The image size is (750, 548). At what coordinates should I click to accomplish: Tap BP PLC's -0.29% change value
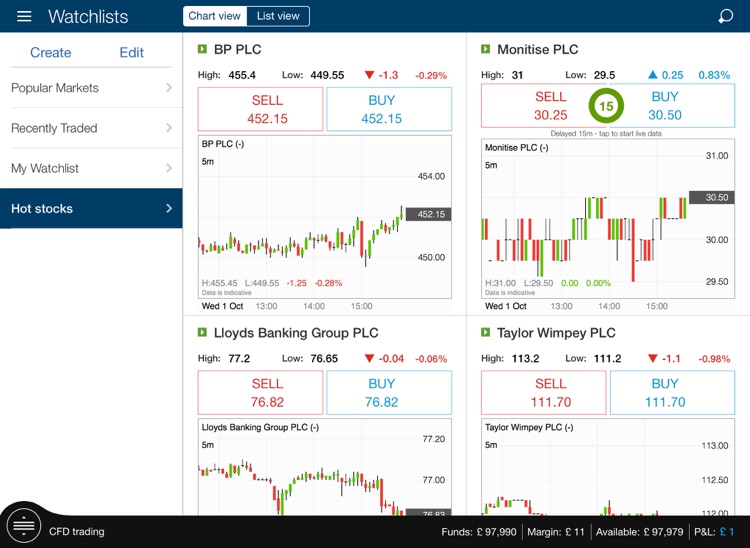431,76
